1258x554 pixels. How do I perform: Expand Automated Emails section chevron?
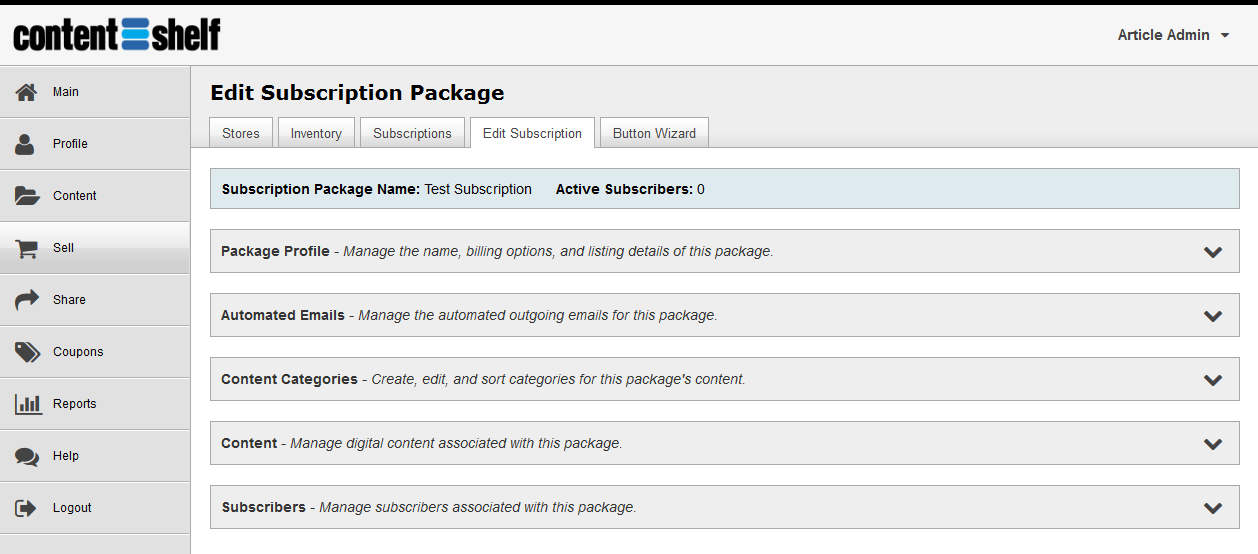[1213, 316]
